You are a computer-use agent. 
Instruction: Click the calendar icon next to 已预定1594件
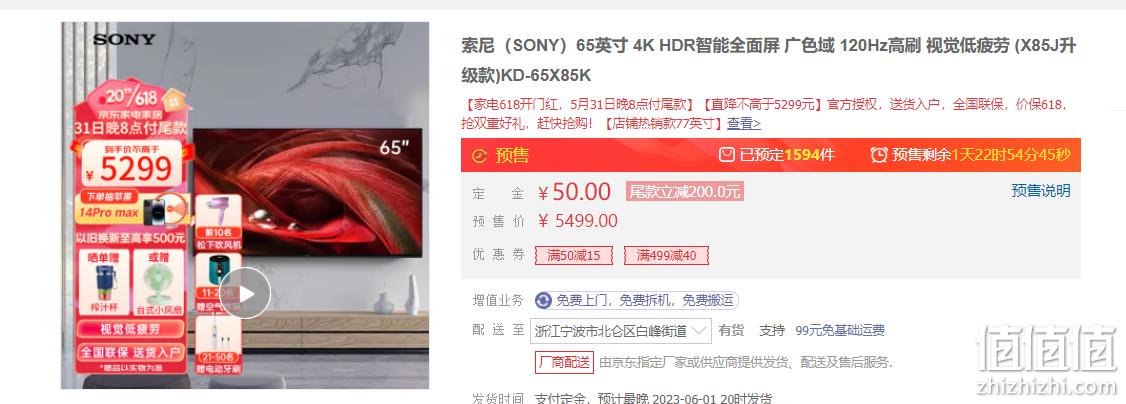[727, 154]
